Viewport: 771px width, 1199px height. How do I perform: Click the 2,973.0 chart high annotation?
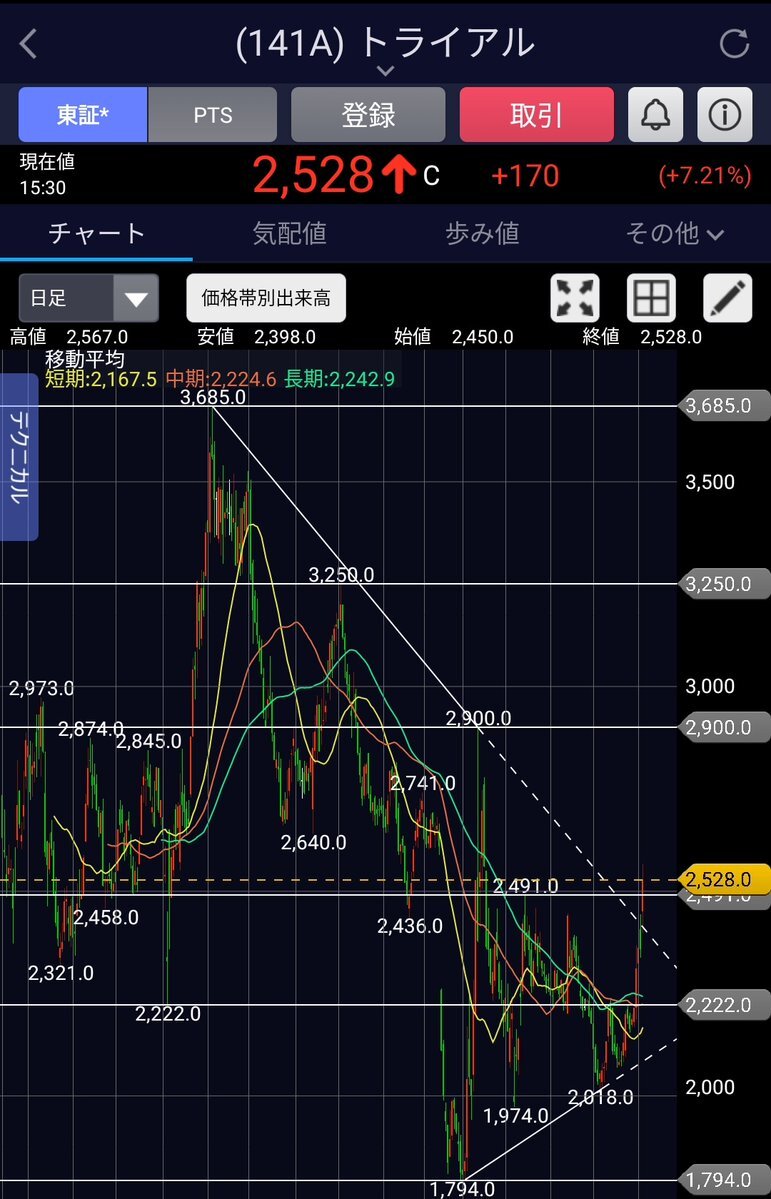(x=41, y=689)
